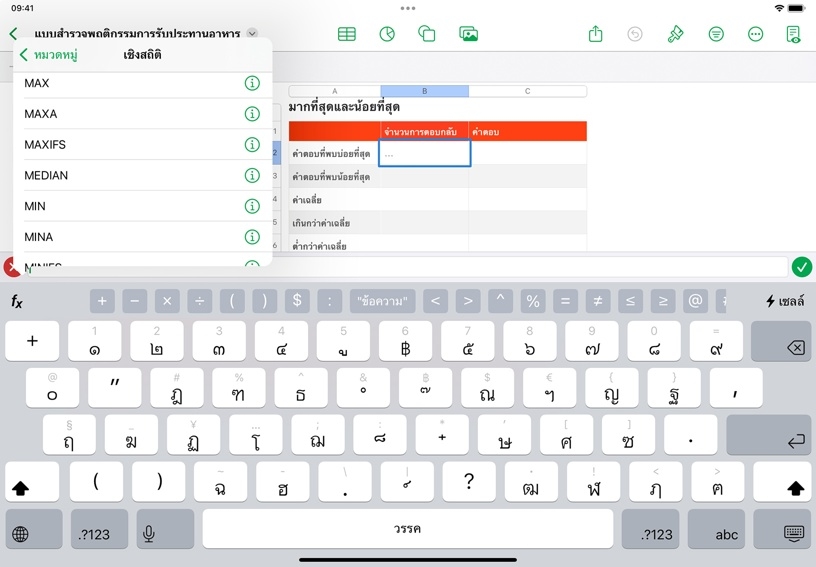
Task: Open the insert chart menu
Action: point(387,34)
